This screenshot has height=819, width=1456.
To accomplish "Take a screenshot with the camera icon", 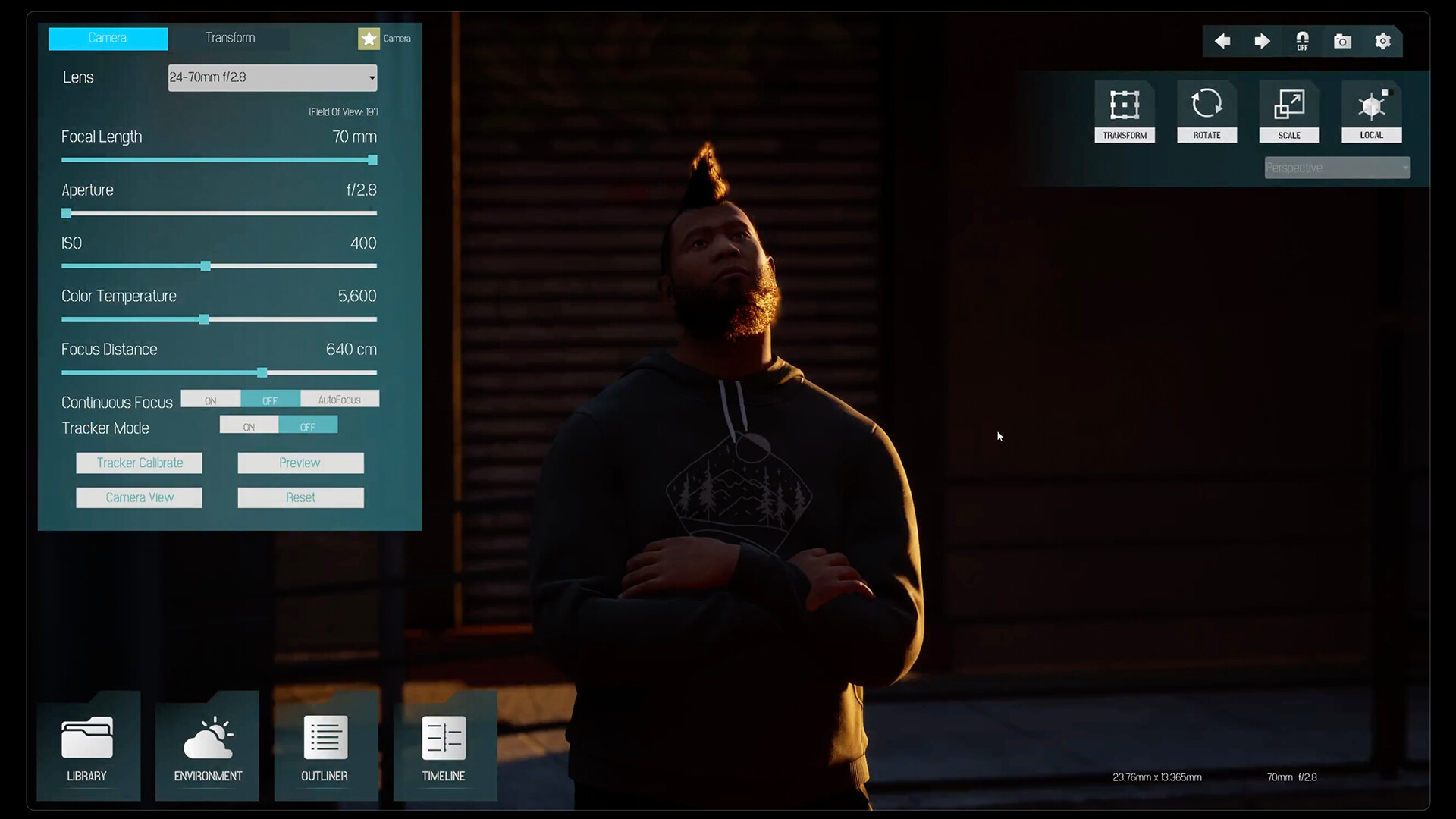I will tap(1342, 42).
